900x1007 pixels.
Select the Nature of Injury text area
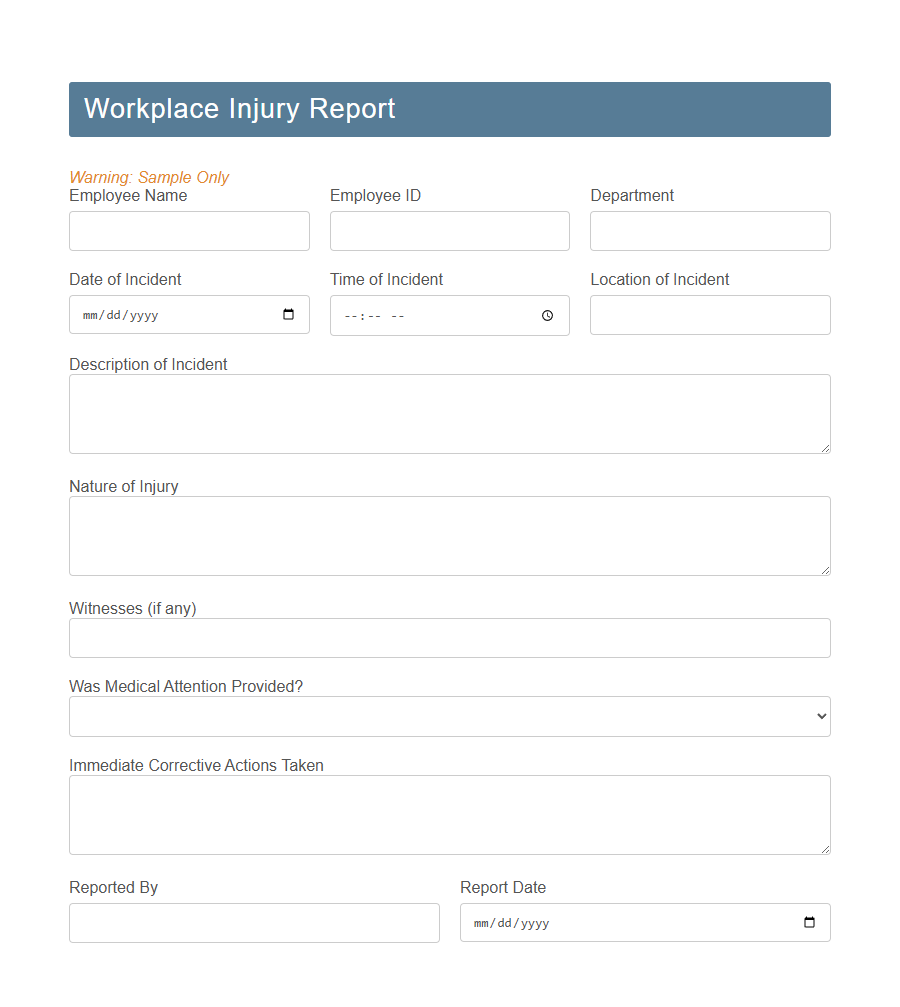[x=449, y=535]
